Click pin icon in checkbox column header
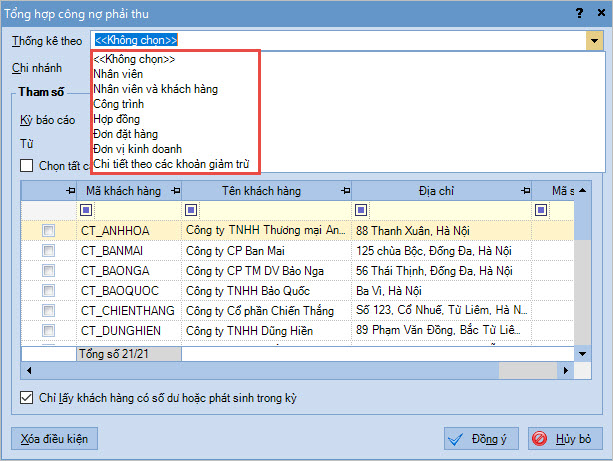 point(69,190)
